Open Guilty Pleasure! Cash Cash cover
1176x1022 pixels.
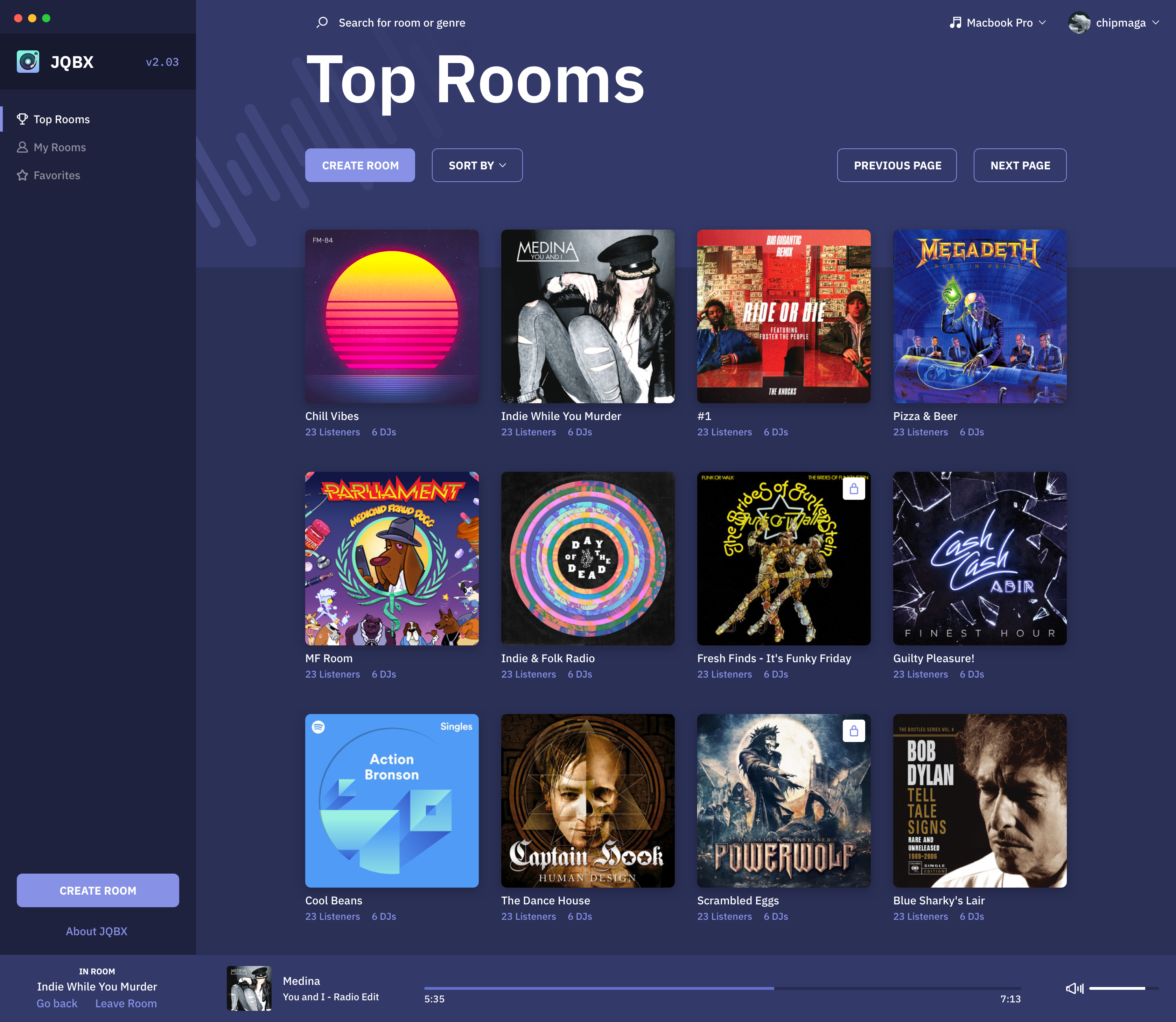pos(980,558)
